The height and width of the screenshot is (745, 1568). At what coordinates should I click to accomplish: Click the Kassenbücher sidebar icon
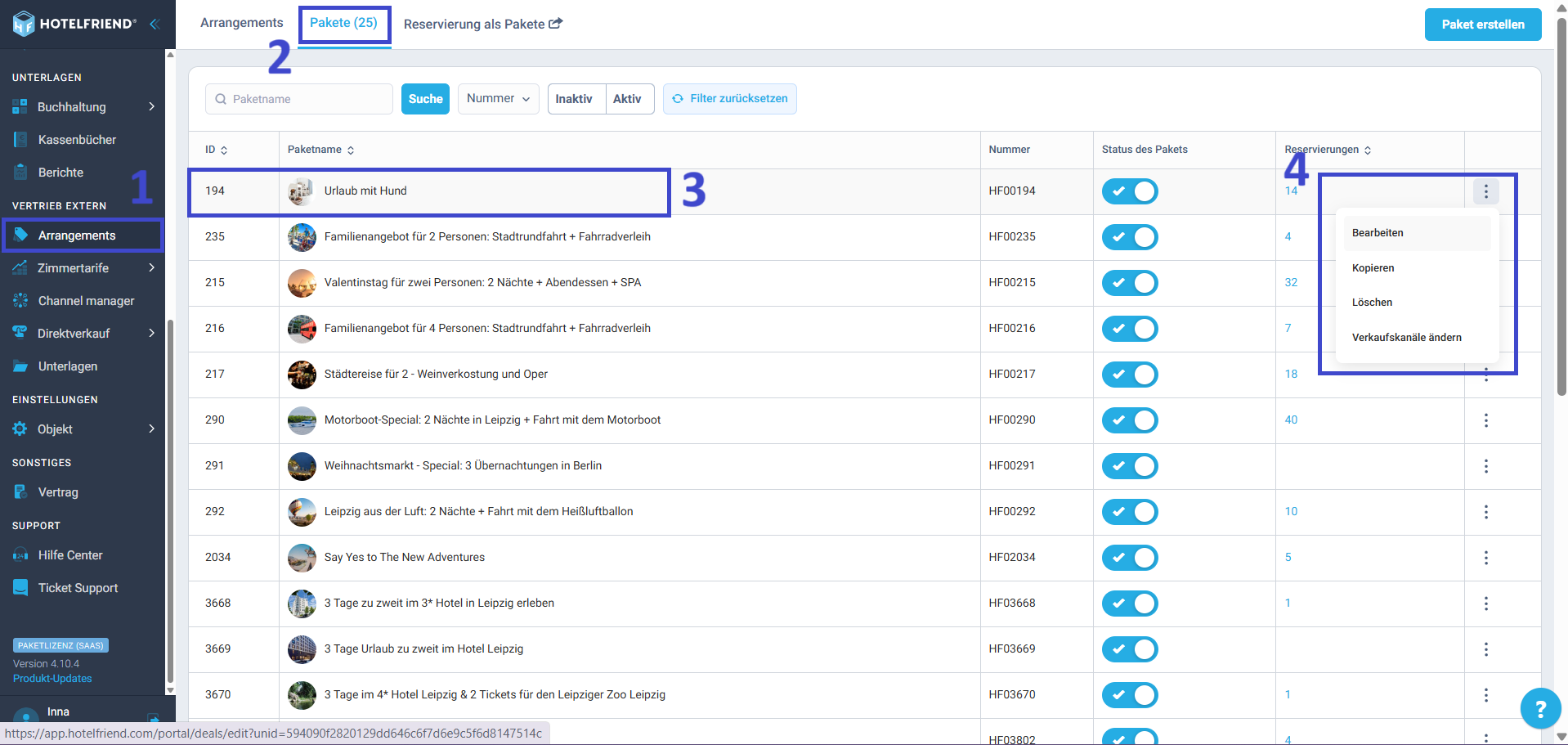(20, 140)
